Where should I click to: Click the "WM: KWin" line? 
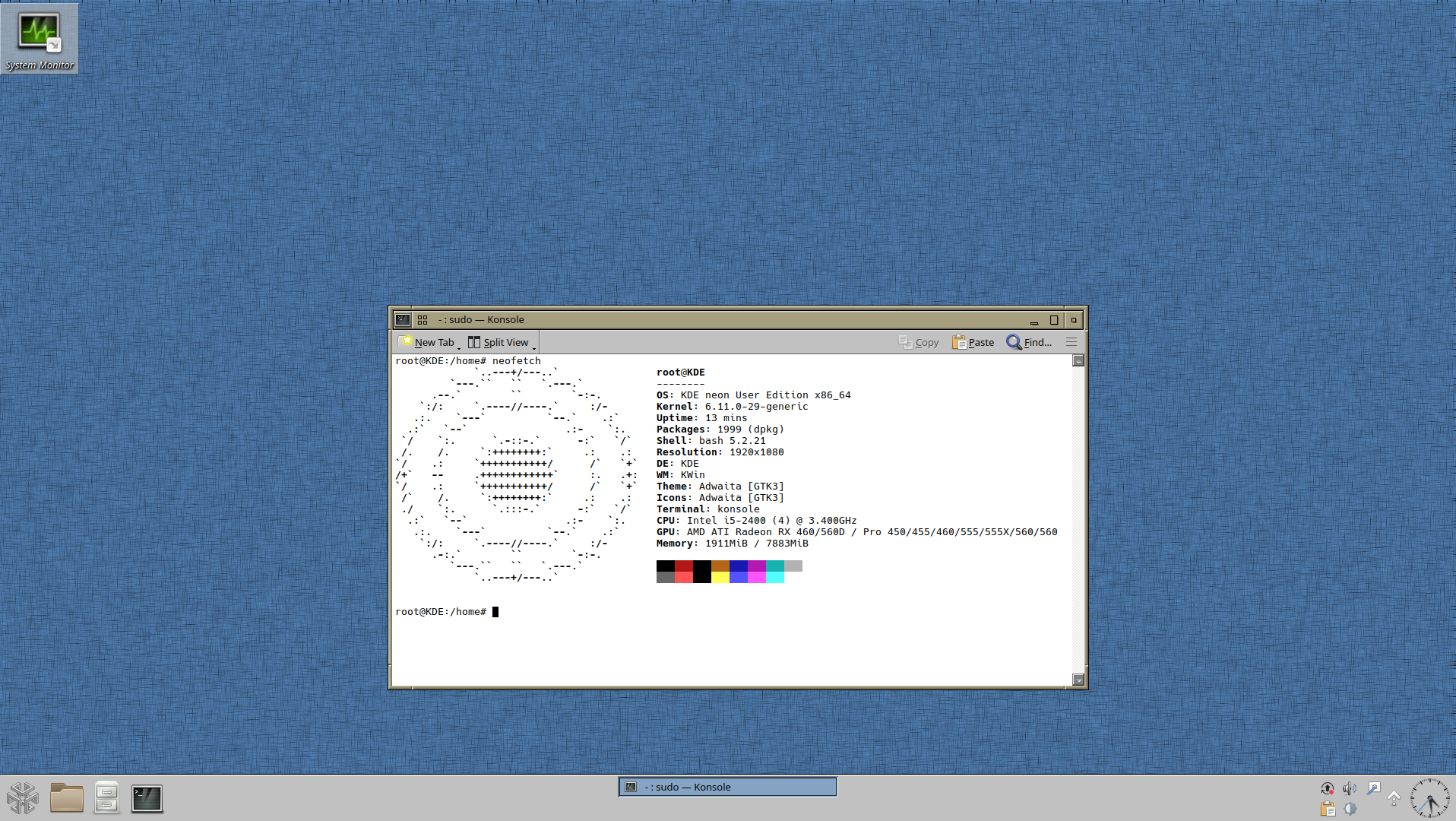pyautogui.click(x=681, y=475)
